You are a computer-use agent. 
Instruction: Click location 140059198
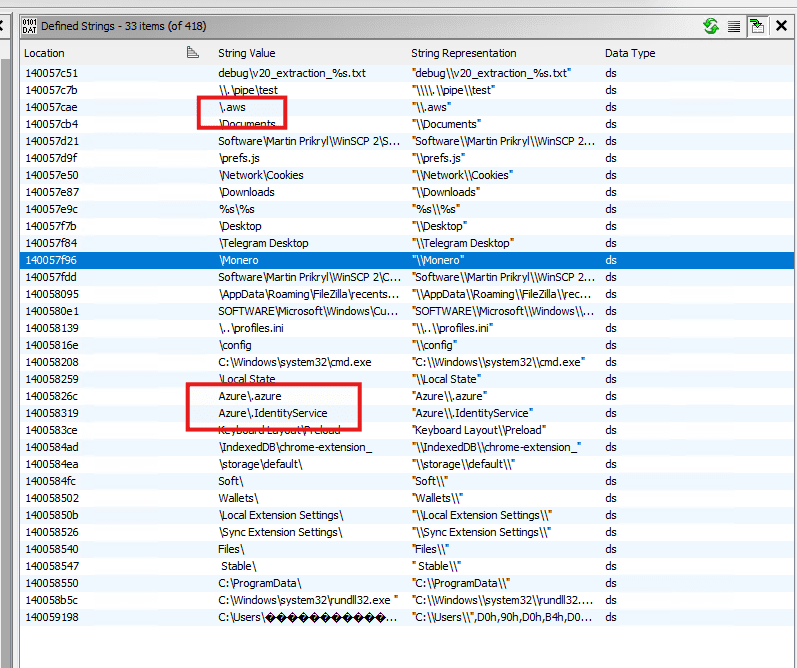point(52,617)
